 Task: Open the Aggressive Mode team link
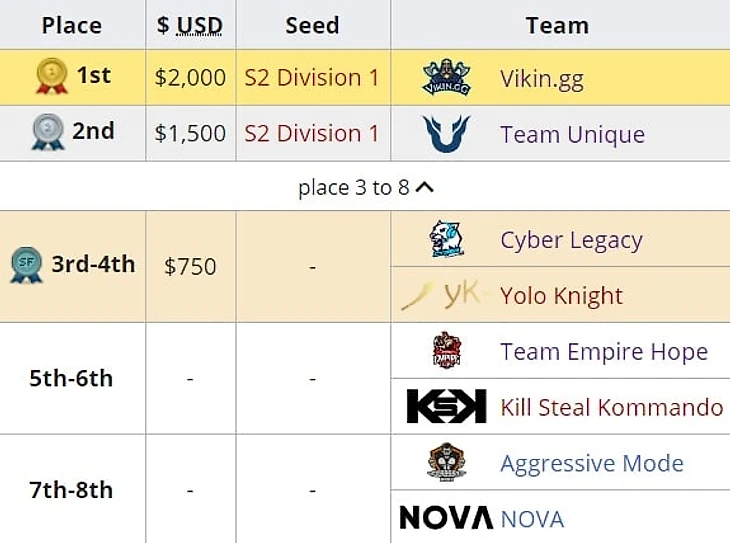pos(592,463)
